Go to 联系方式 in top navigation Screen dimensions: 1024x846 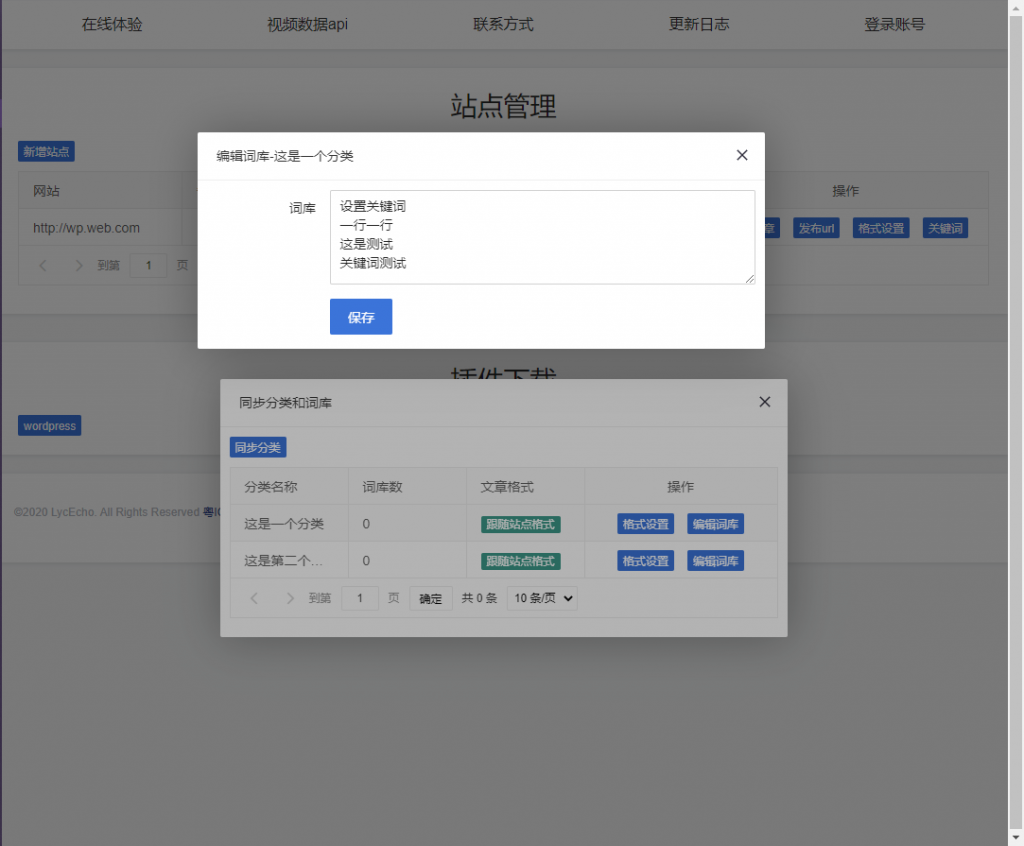point(503,24)
